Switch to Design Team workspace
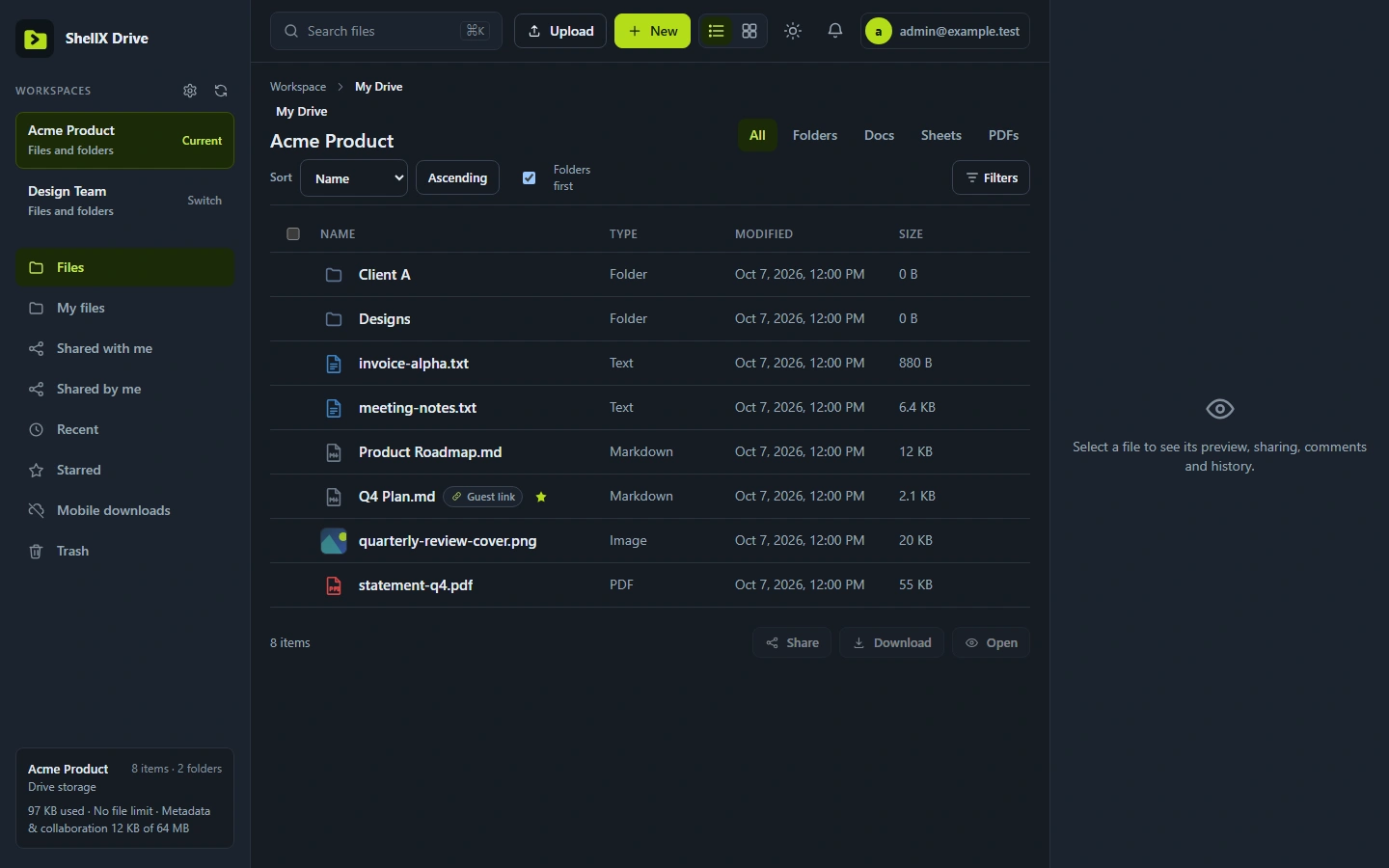This screenshot has width=1389, height=868. [x=124, y=201]
